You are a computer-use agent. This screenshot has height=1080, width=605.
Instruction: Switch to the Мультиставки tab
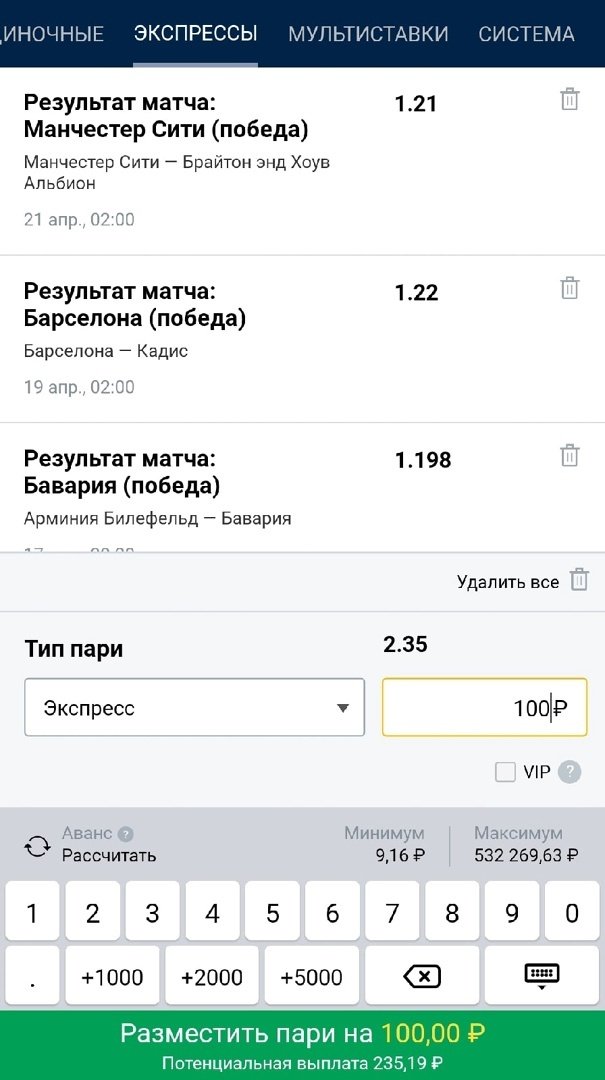click(x=368, y=34)
